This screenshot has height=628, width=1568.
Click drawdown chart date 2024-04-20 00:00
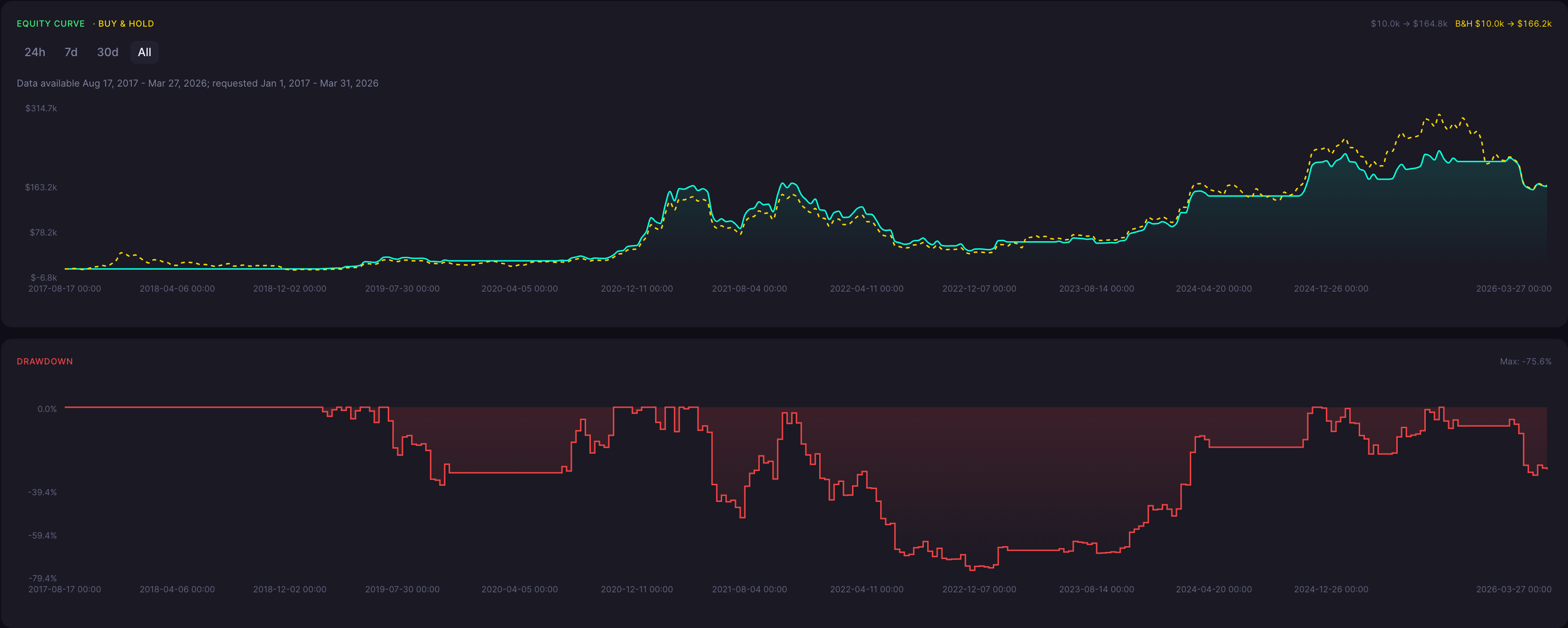[1214, 589]
